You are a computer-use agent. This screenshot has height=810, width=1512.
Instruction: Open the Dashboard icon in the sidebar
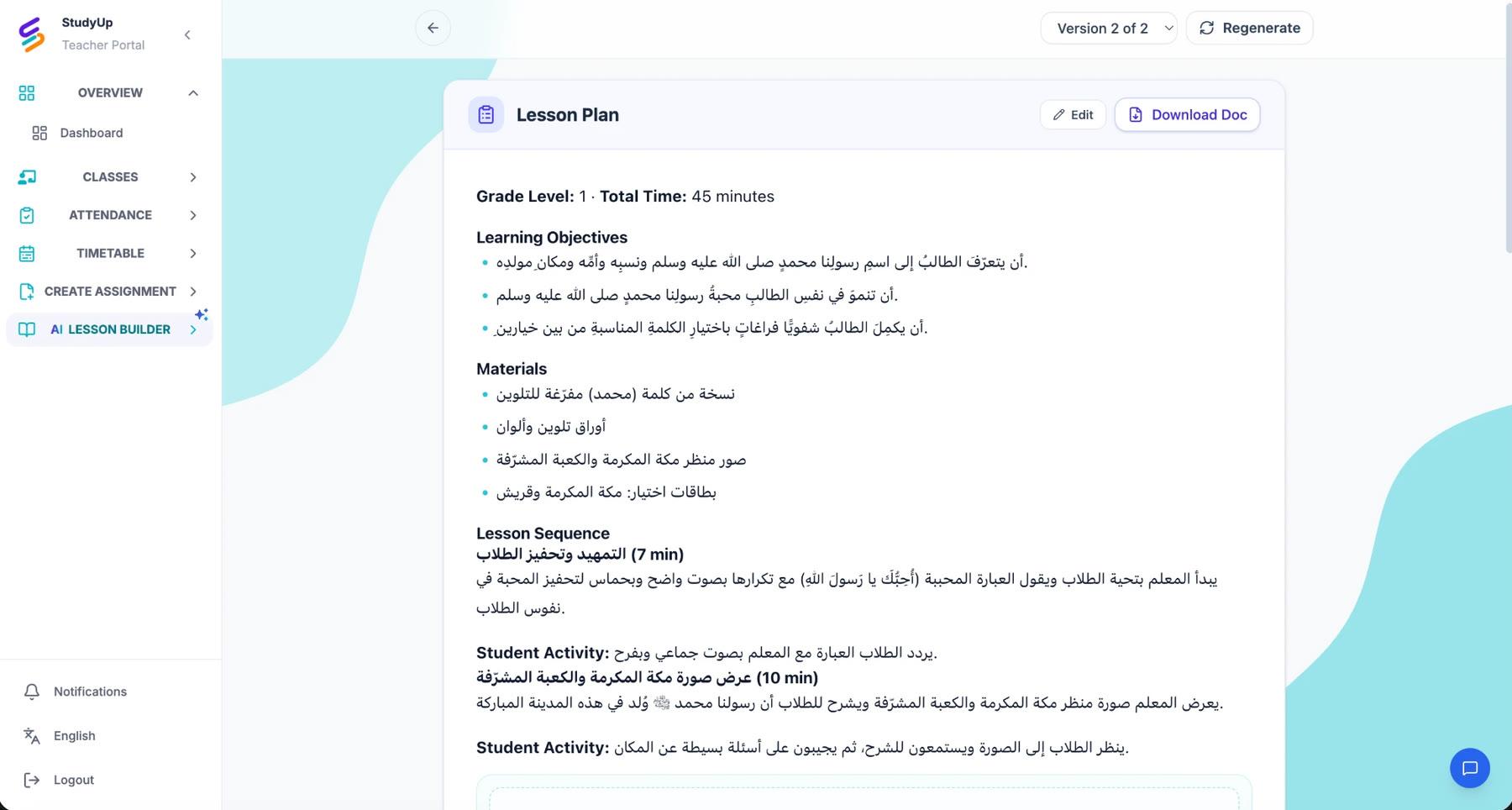39,133
